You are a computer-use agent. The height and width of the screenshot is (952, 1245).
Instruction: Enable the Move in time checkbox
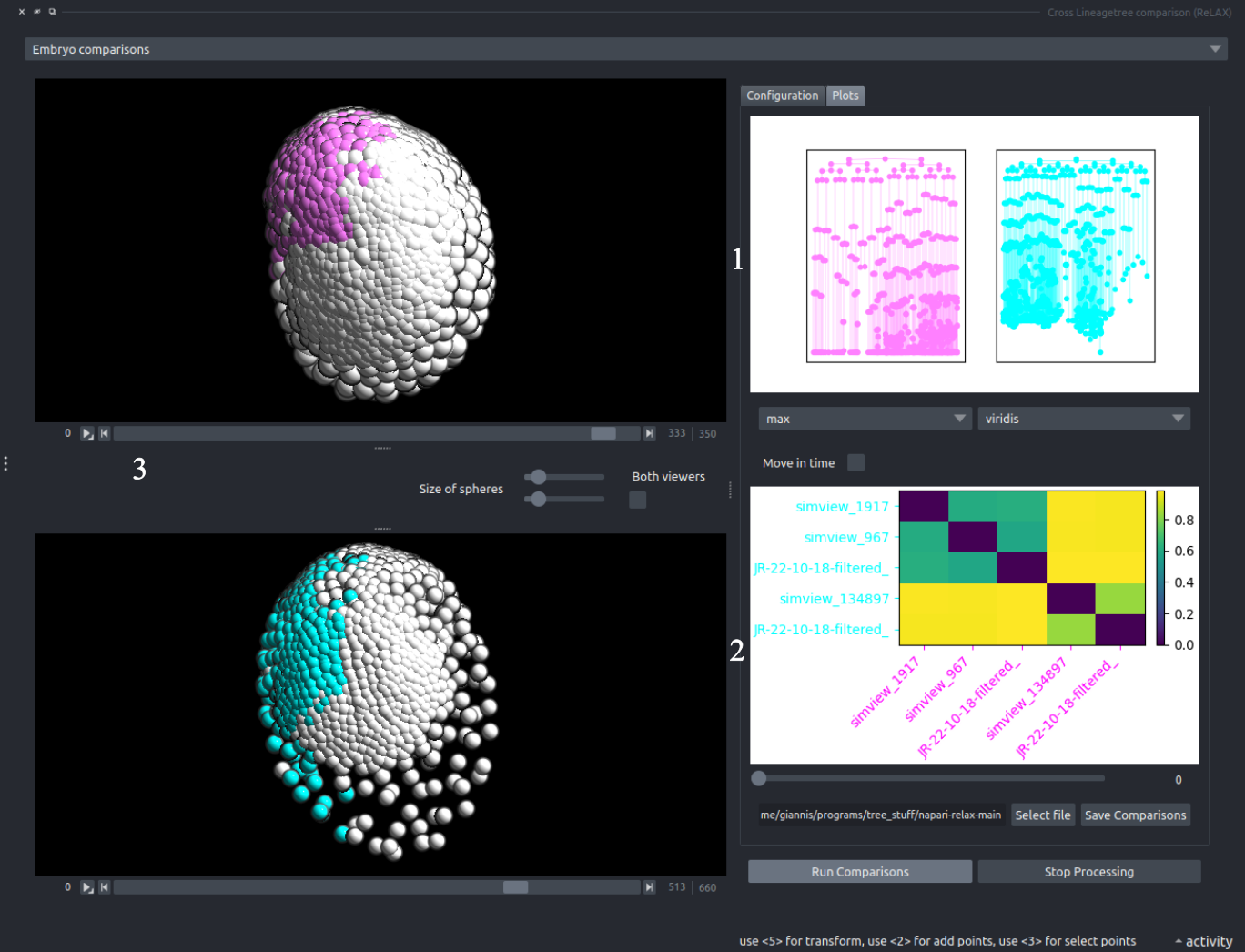point(855,463)
